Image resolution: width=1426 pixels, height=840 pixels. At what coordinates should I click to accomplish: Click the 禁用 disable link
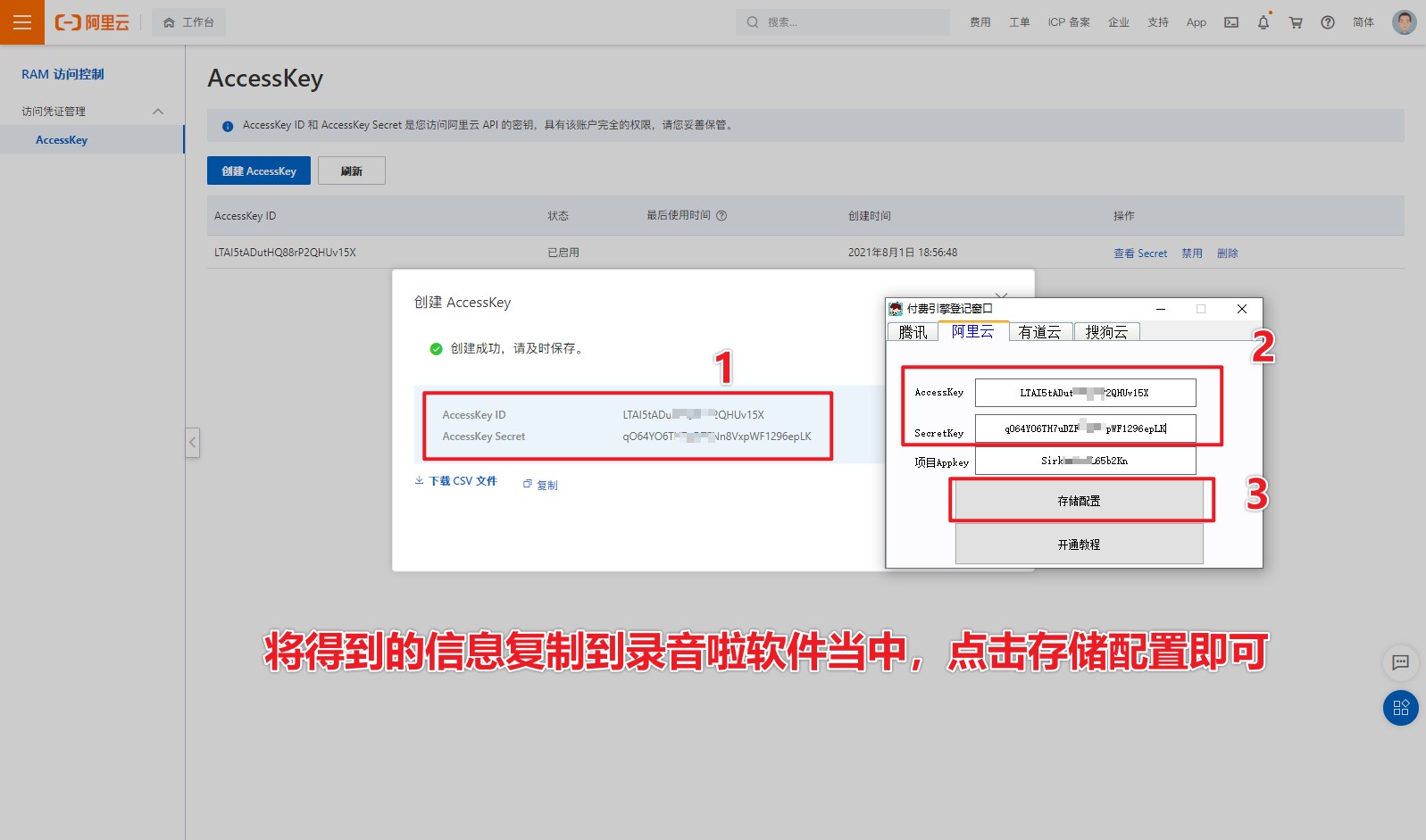coord(1192,254)
